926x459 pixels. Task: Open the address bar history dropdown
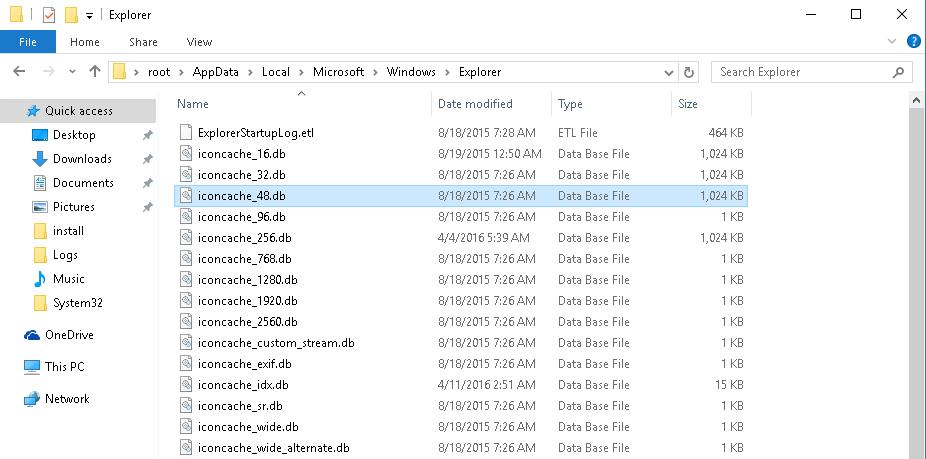pos(669,72)
